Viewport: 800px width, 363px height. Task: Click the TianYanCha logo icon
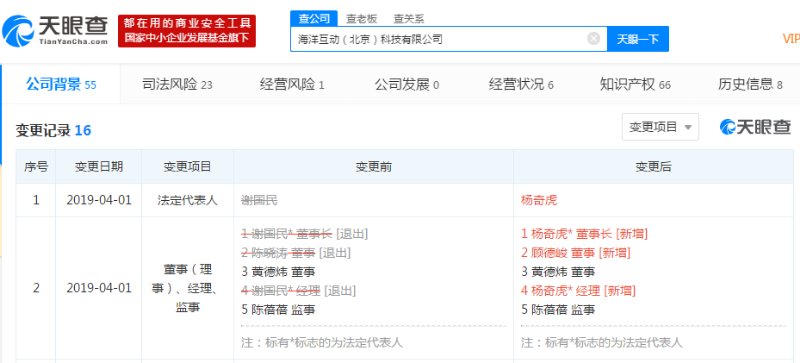point(18,31)
